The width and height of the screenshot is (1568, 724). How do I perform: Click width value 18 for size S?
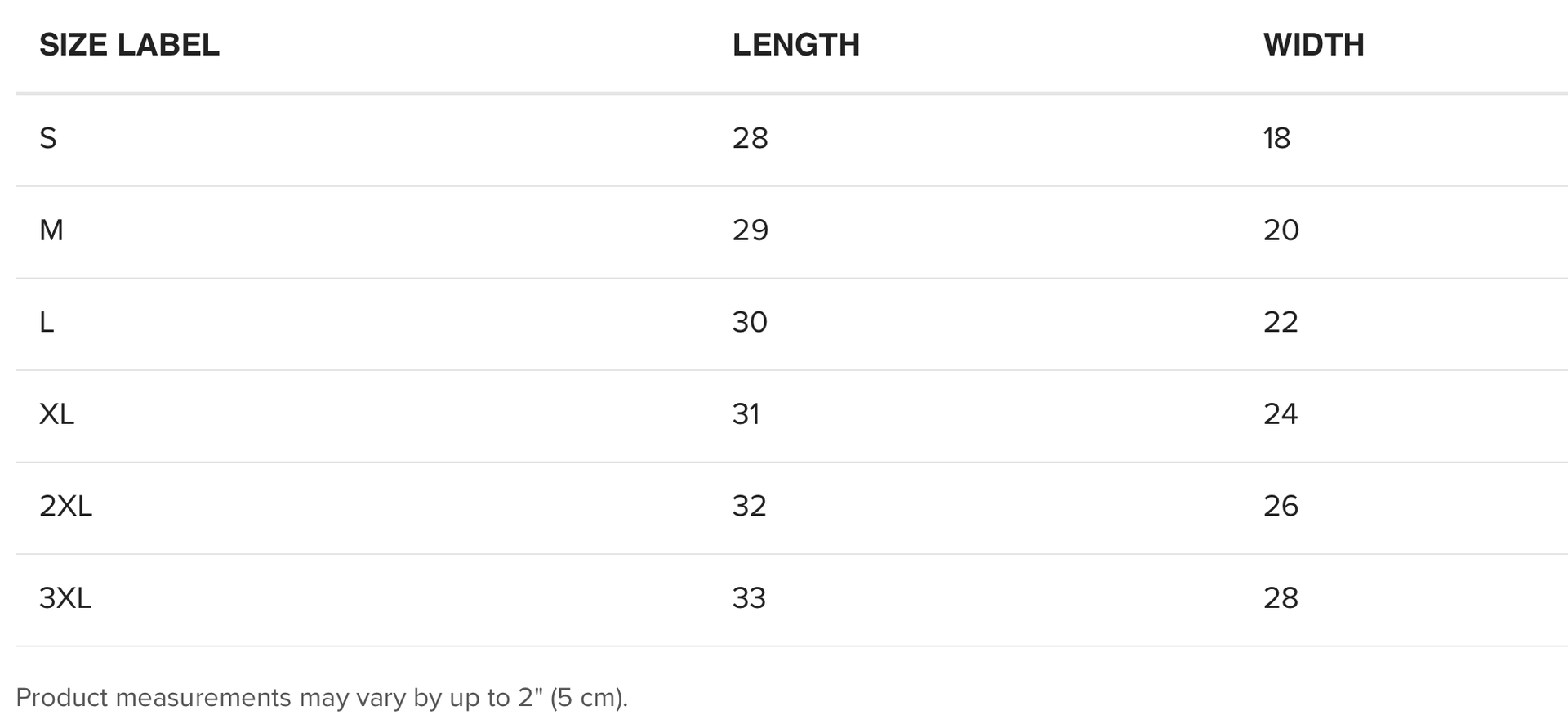1276,138
